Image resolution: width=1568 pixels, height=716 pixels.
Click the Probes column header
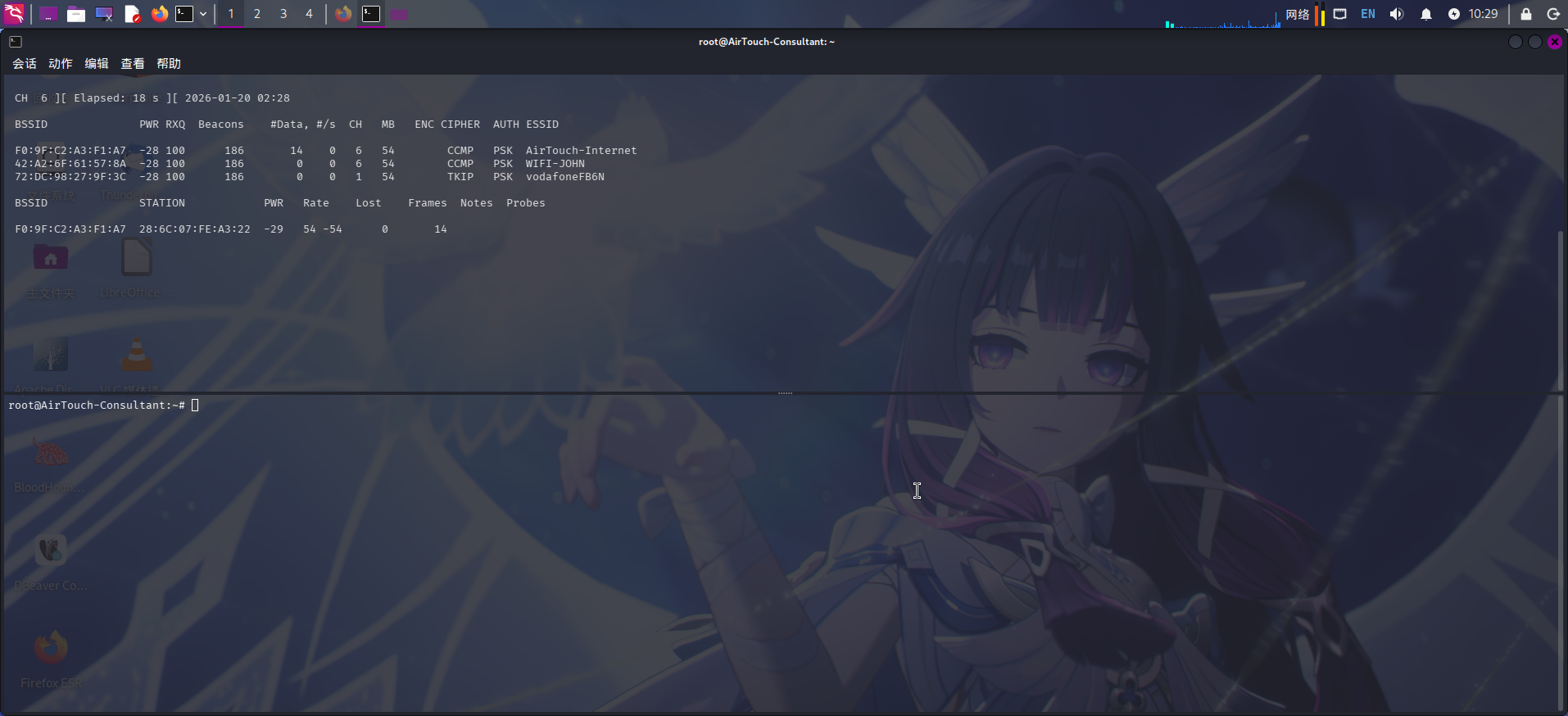point(526,203)
